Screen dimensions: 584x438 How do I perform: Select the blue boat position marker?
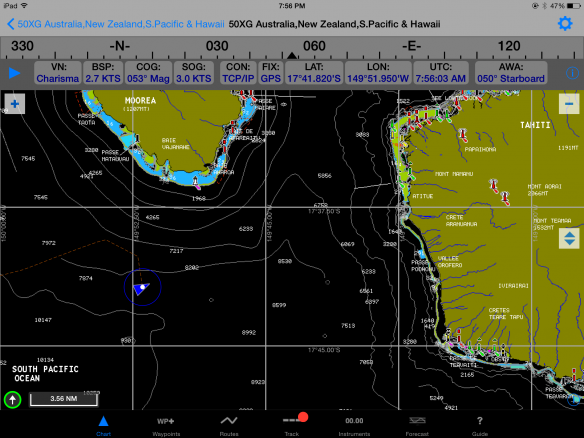point(142,288)
